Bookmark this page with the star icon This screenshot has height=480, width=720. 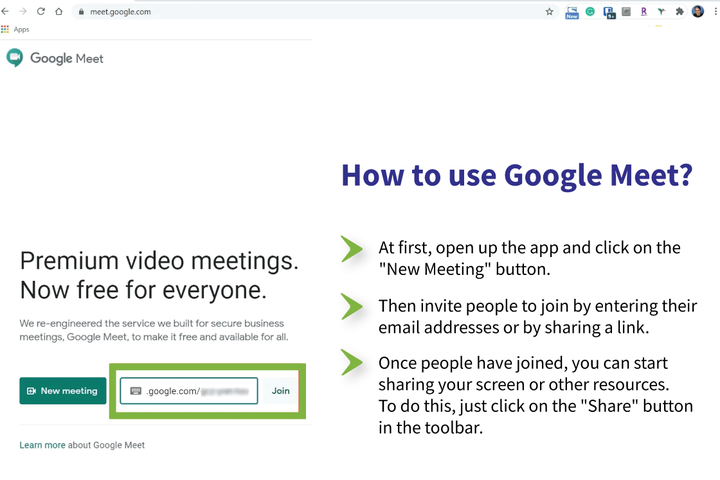549,12
